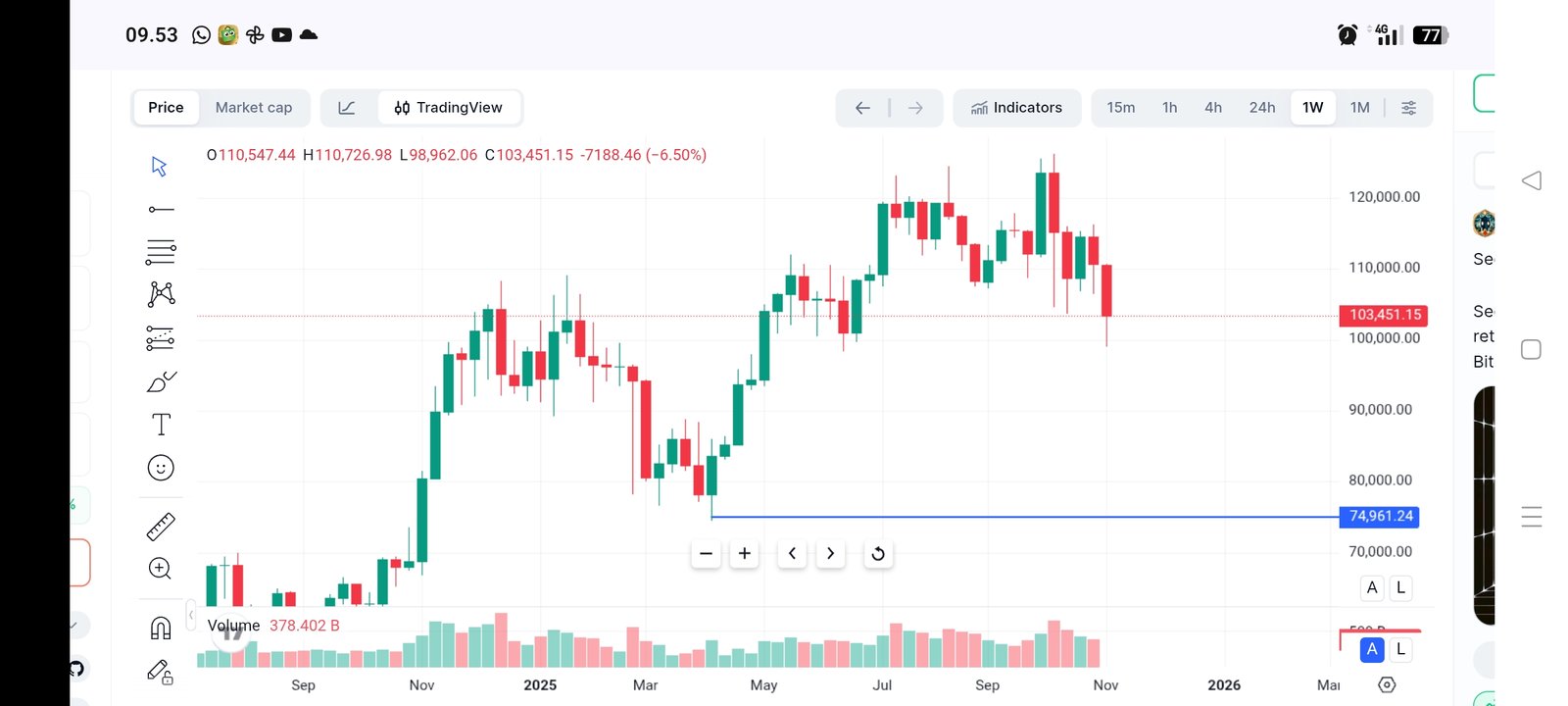Select the brush drawing tool
The height and width of the screenshot is (706, 1568).
click(161, 381)
